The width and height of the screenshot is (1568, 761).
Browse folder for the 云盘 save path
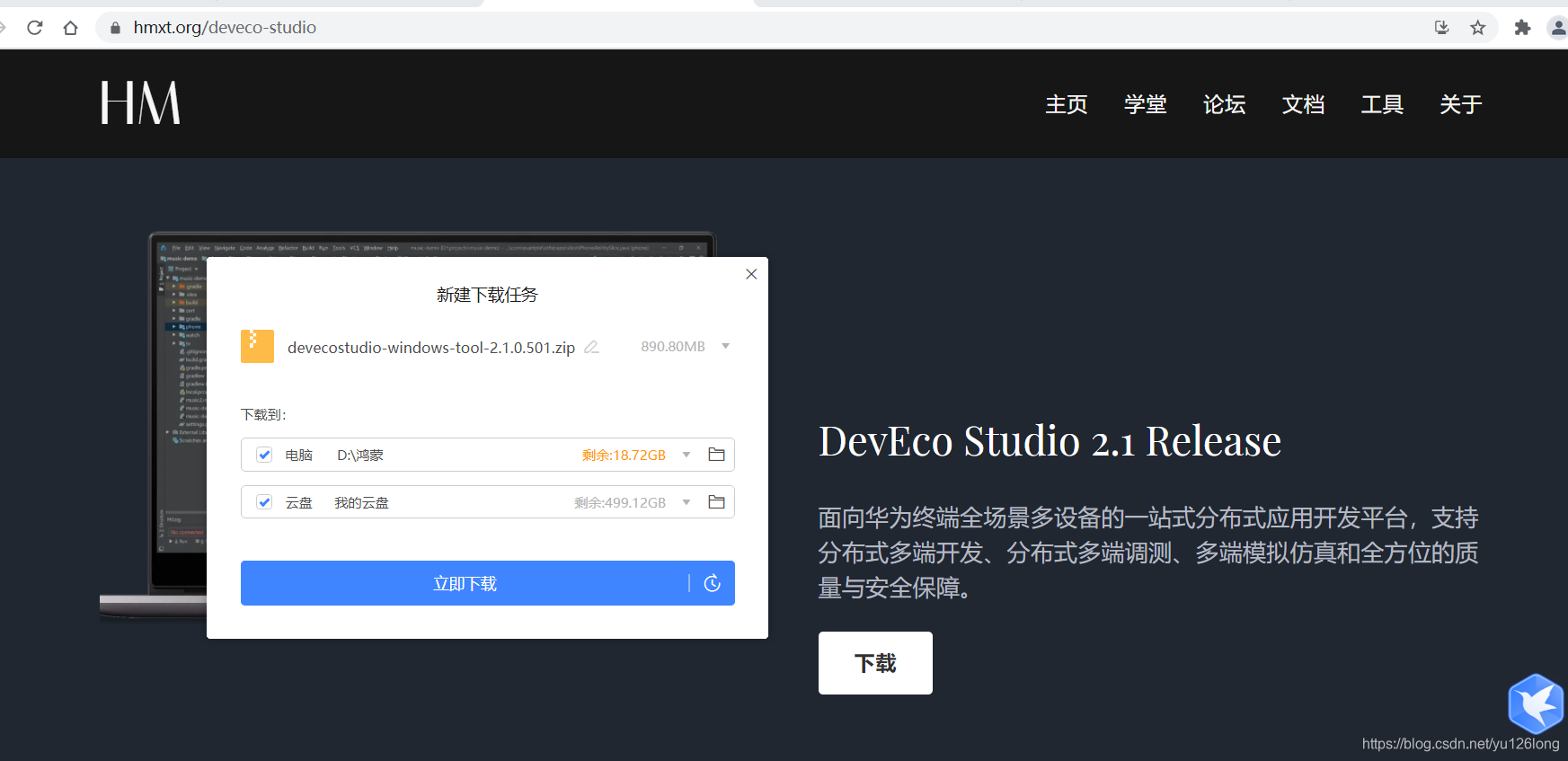(716, 502)
